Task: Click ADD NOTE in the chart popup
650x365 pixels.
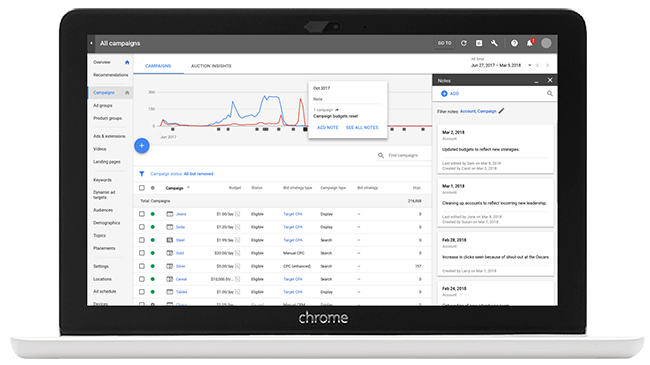Action: click(x=327, y=128)
